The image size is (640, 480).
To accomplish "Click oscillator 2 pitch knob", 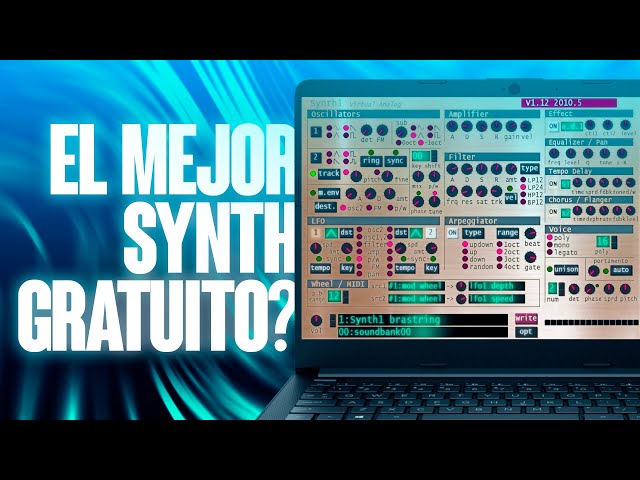I will point(356,176).
